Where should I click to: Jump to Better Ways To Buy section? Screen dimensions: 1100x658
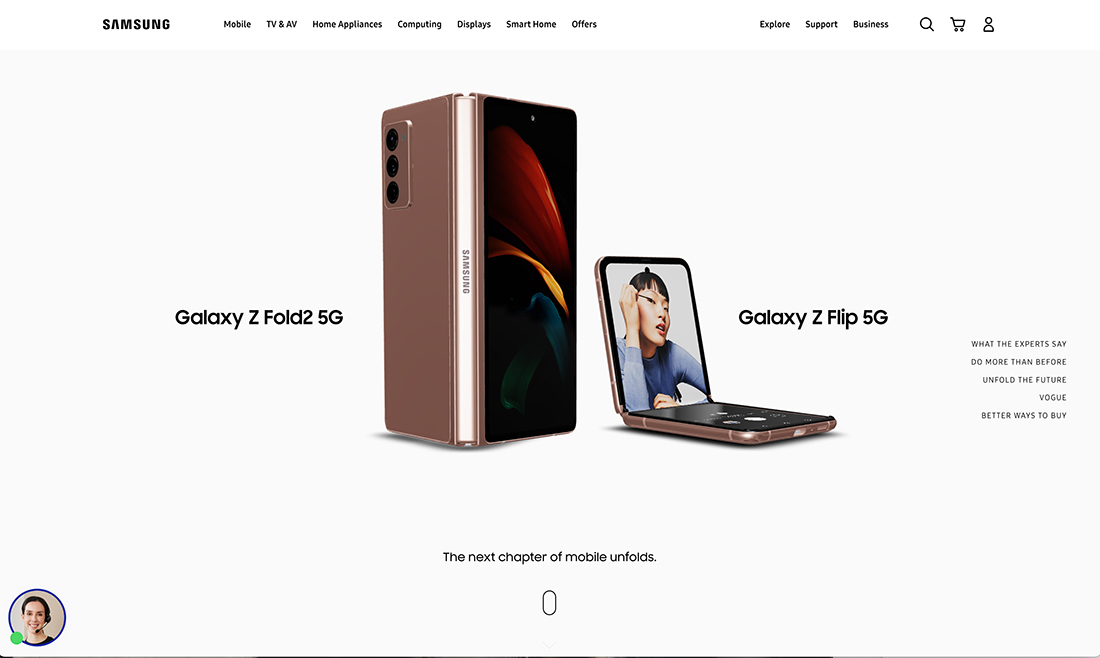(1024, 415)
